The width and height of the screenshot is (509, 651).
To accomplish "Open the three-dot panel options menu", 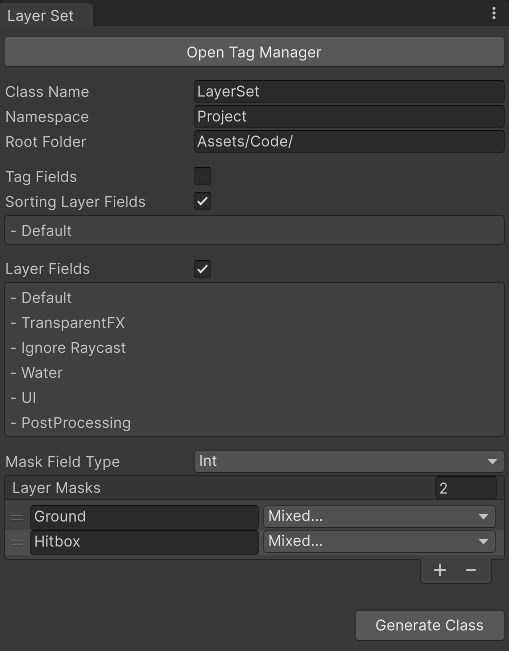I will 494,13.
